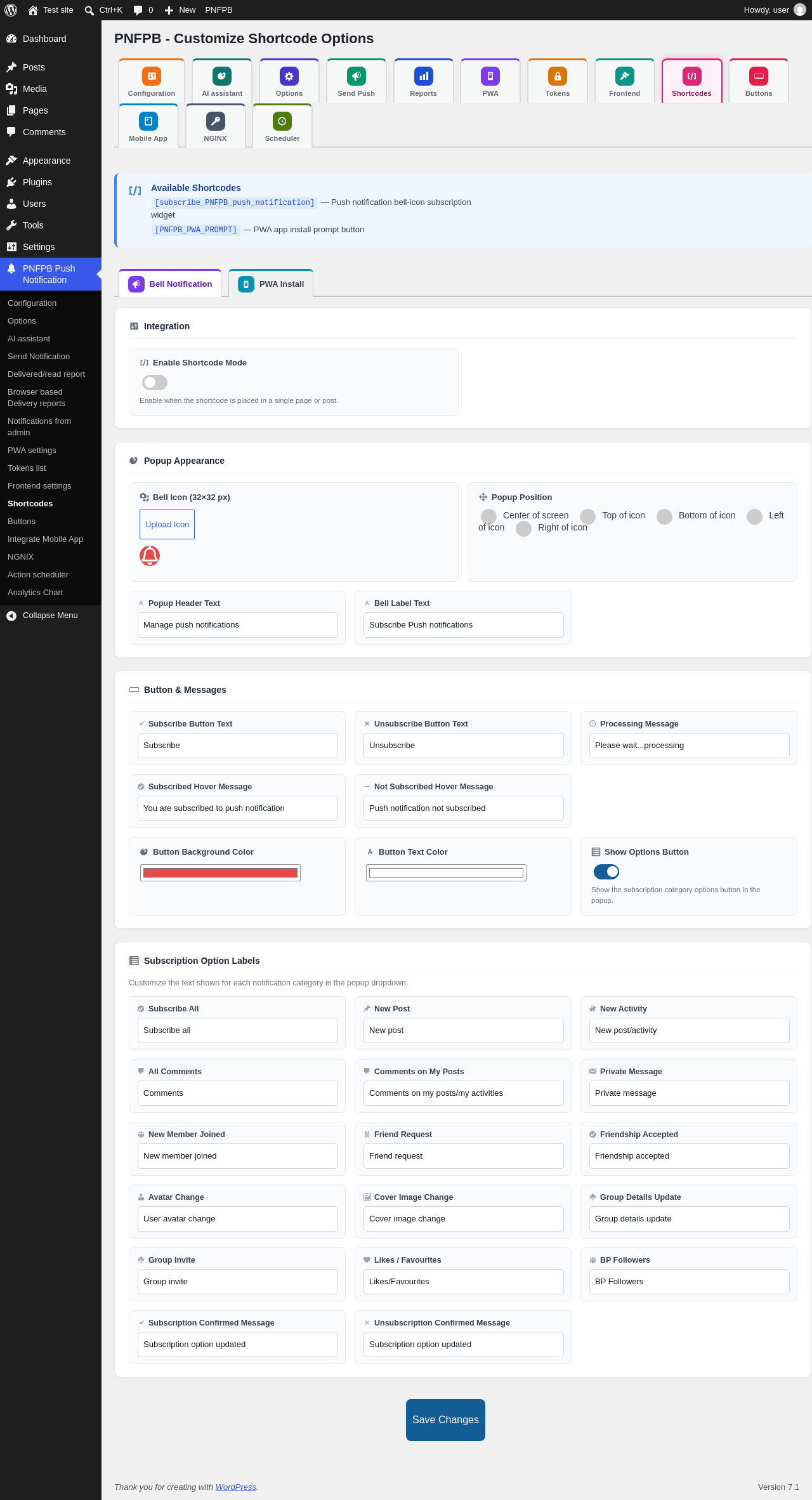Image resolution: width=812 pixels, height=1500 pixels.
Task: Turn off the Show Options Button toggle
Action: (x=606, y=872)
